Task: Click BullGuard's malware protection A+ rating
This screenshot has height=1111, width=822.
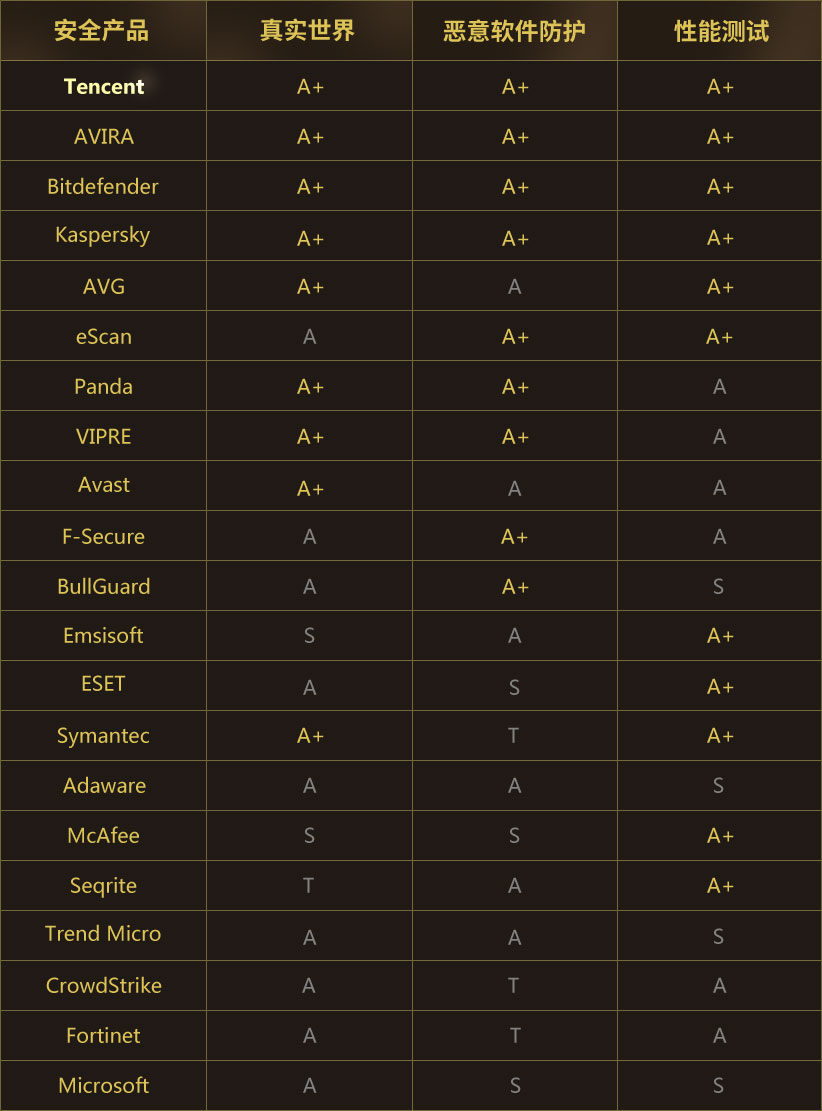Action: (515, 587)
